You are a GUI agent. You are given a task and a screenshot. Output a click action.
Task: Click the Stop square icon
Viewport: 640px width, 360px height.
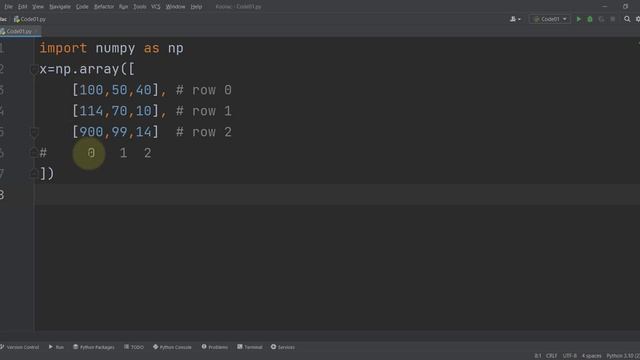pos(613,19)
